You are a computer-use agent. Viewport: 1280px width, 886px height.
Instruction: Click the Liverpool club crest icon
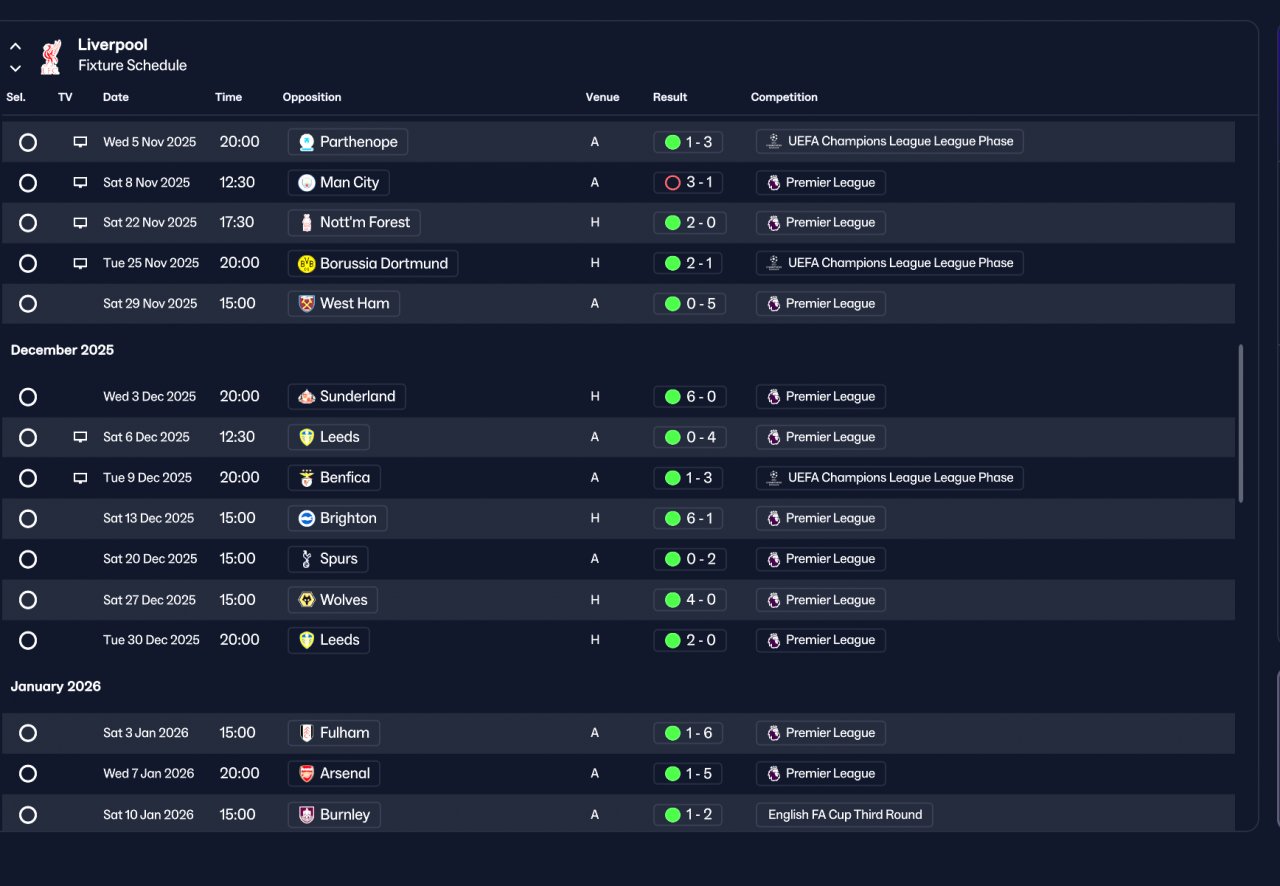pyautogui.click(x=50, y=56)
